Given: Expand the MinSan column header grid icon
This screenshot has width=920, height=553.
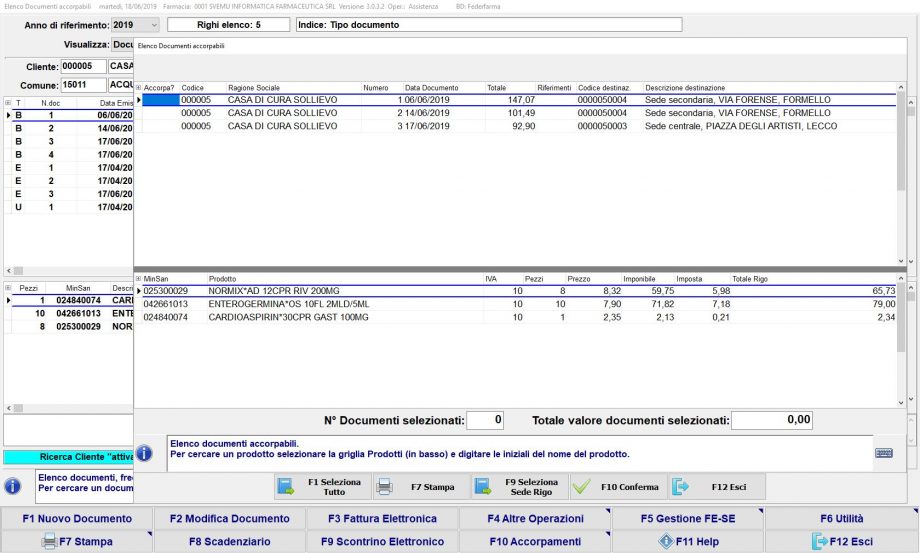Looking at the screenshot, I should pos(139,278).
